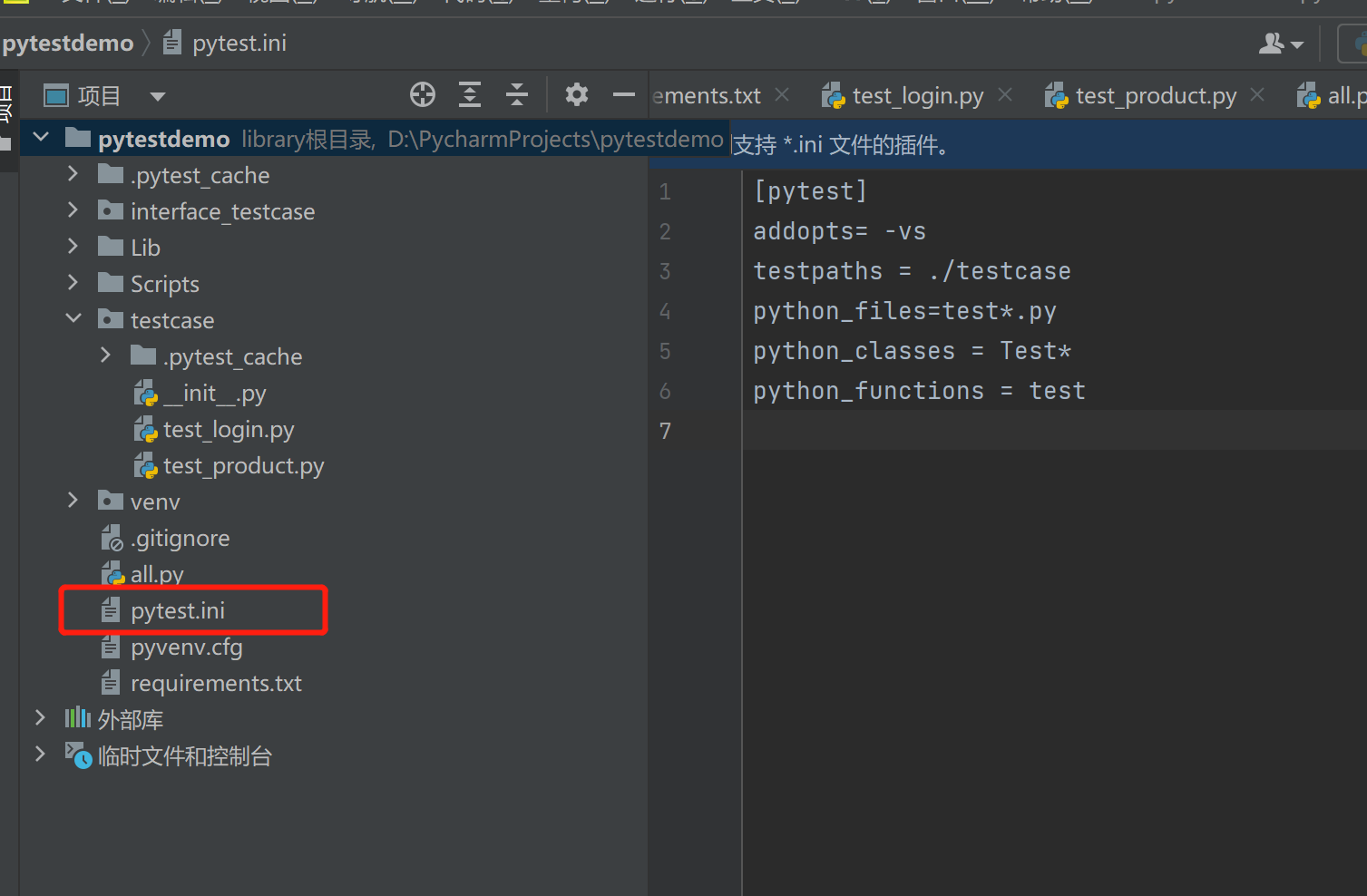
Task: Click the pyvenv.cfg file icon
Action: (111, 647)
